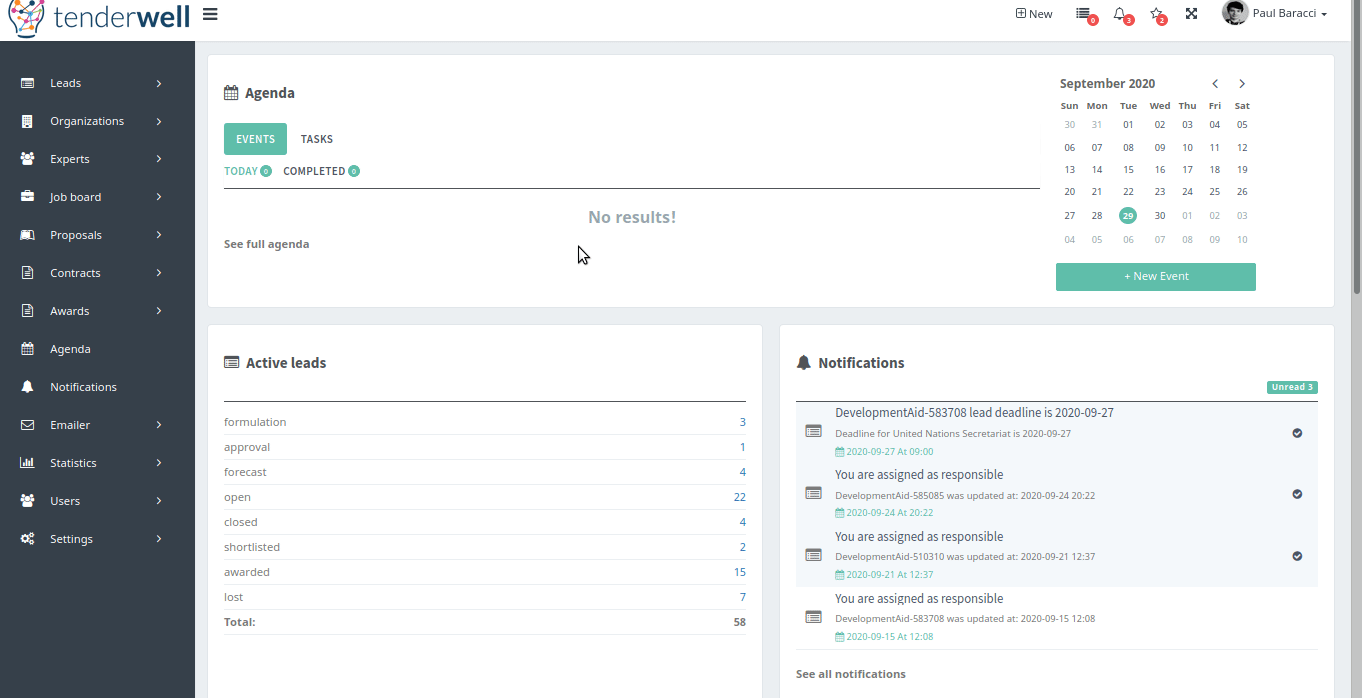
Task: Open the bell notifications in top bar
Action: (x=1120, y=14)
